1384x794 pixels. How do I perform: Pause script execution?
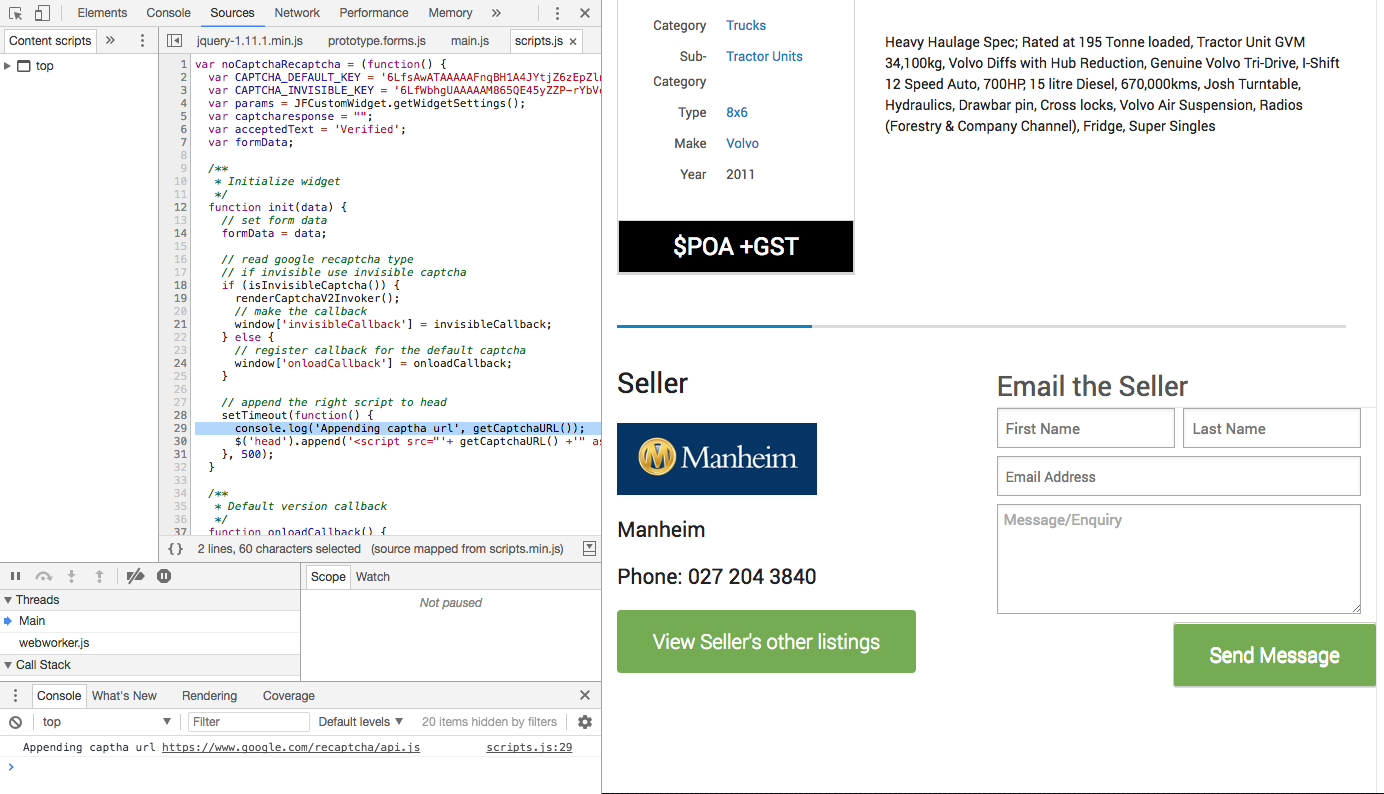pyautogui.click(x=15, y=576)
